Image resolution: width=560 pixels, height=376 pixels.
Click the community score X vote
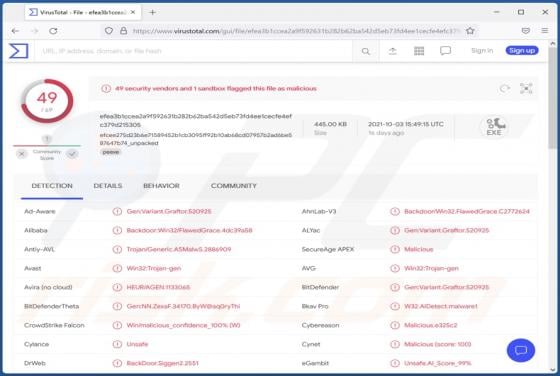22,154
